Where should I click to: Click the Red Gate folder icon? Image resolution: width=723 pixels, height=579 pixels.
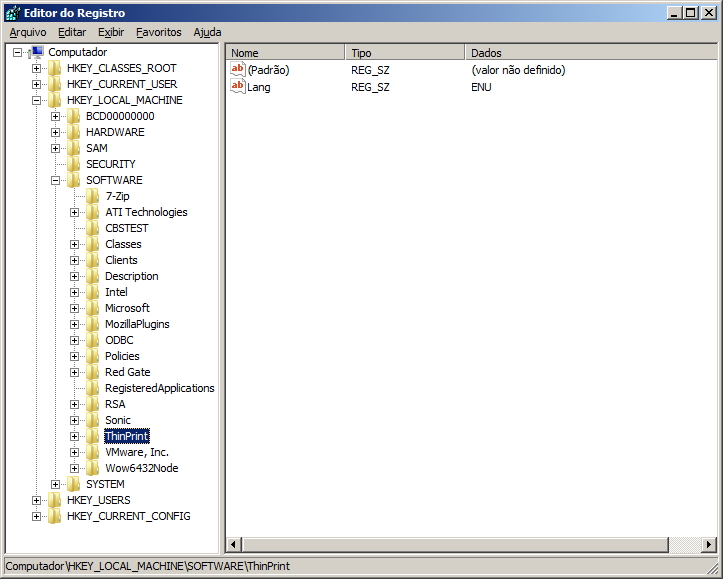pyautogui.click(x=92, y=372)
